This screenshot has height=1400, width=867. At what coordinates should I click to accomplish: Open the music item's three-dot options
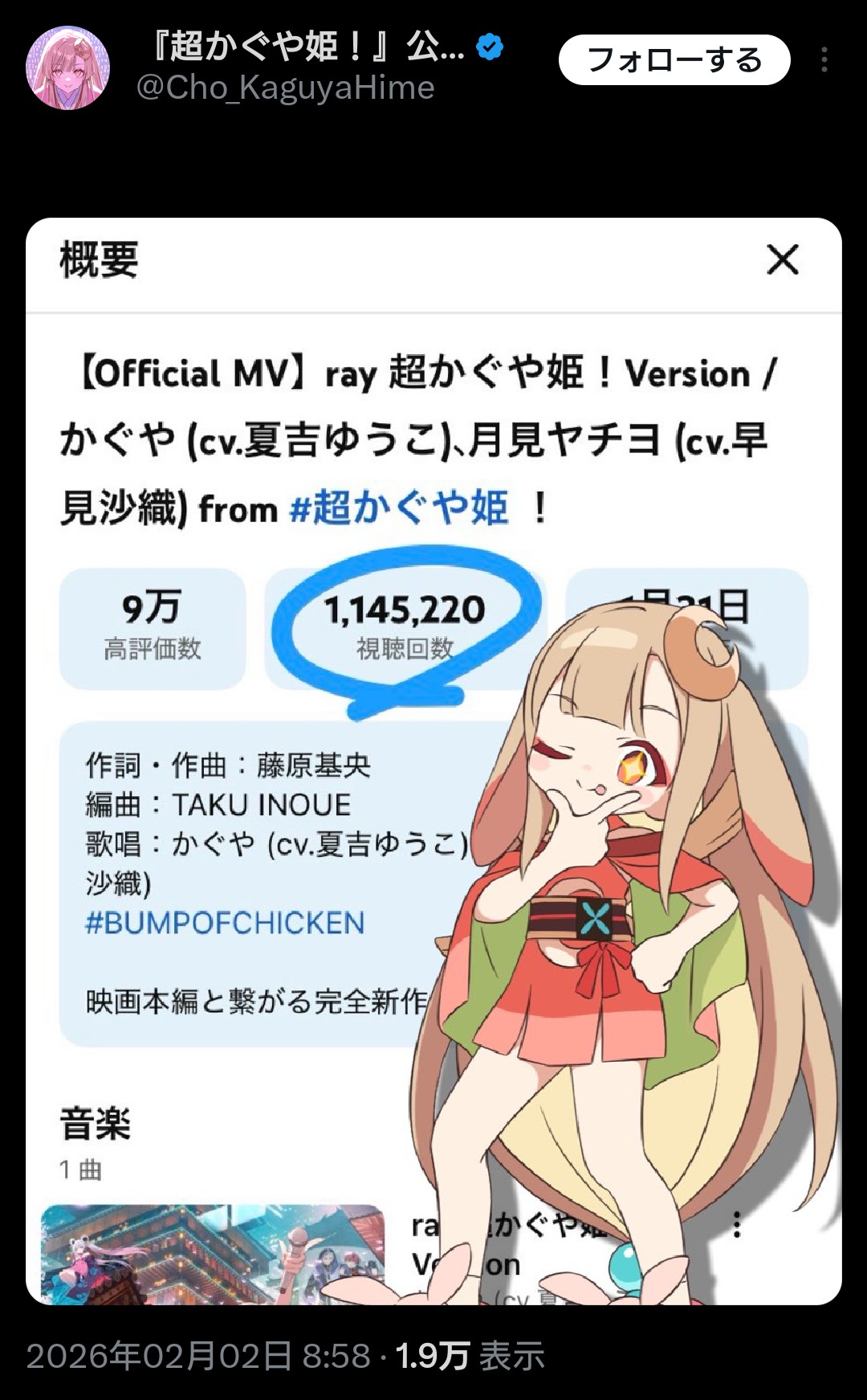coord(737,1224)
